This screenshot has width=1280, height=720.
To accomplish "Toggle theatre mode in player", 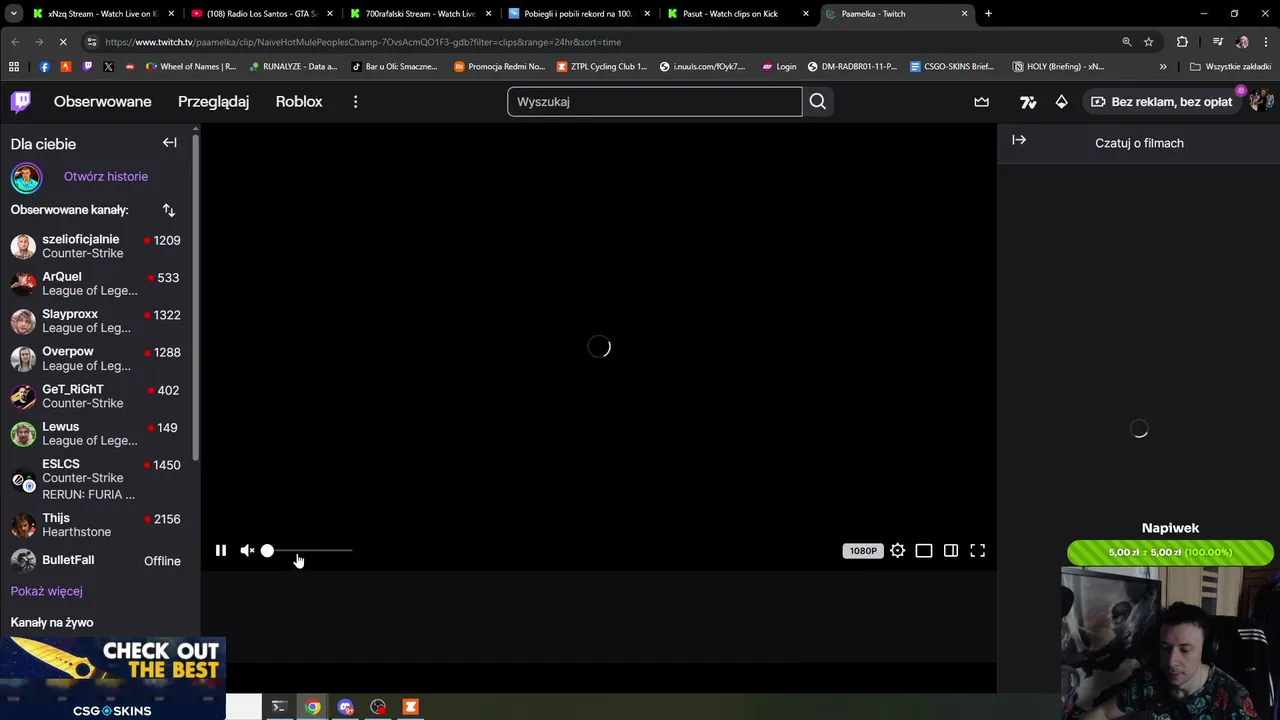I will coord(924,551).
